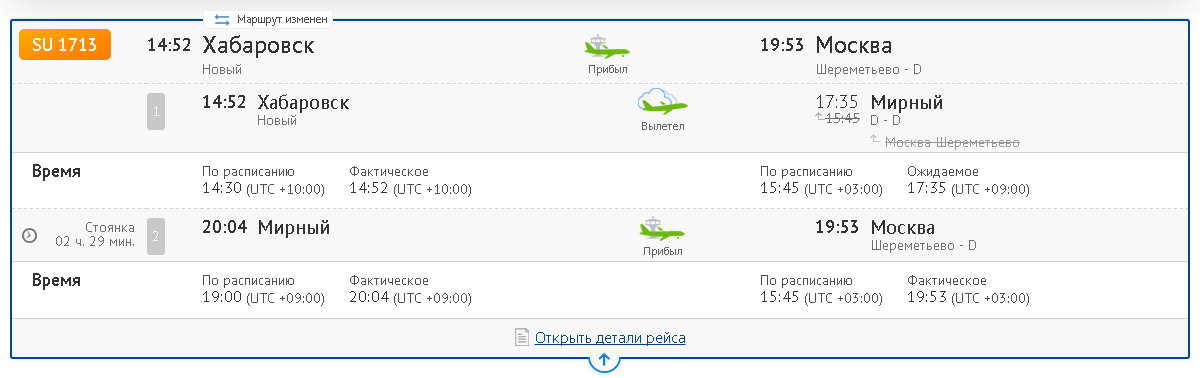Click 'Маршрут изменен' label
Screen dimensions: 1200x378
pos(282,19)
